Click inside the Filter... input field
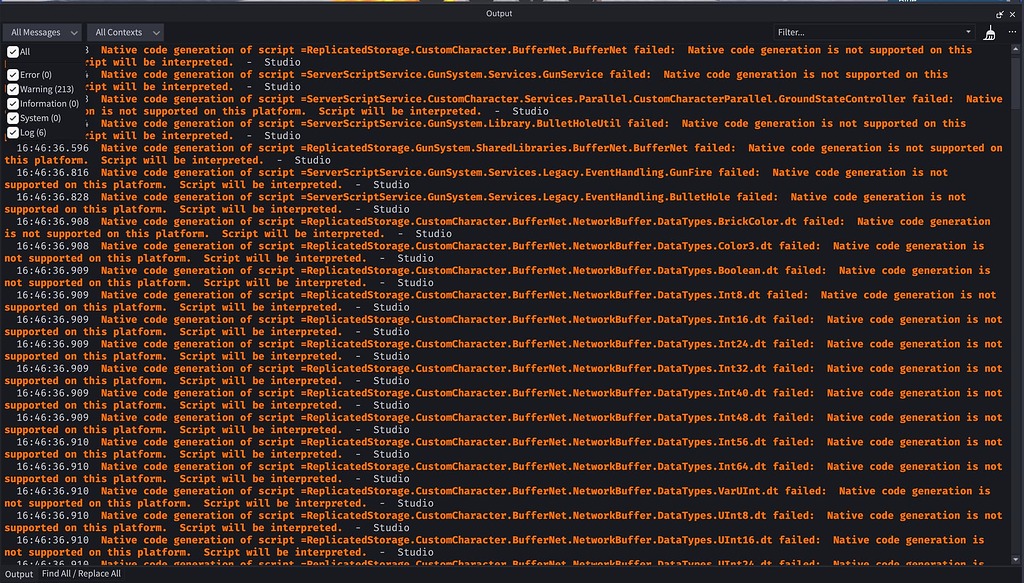 click(x=850, y=31)
